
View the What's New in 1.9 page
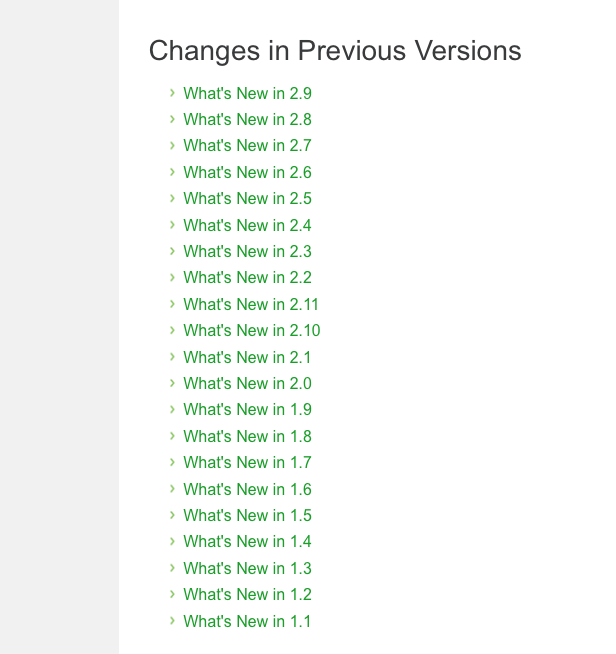tap(247, 410)
